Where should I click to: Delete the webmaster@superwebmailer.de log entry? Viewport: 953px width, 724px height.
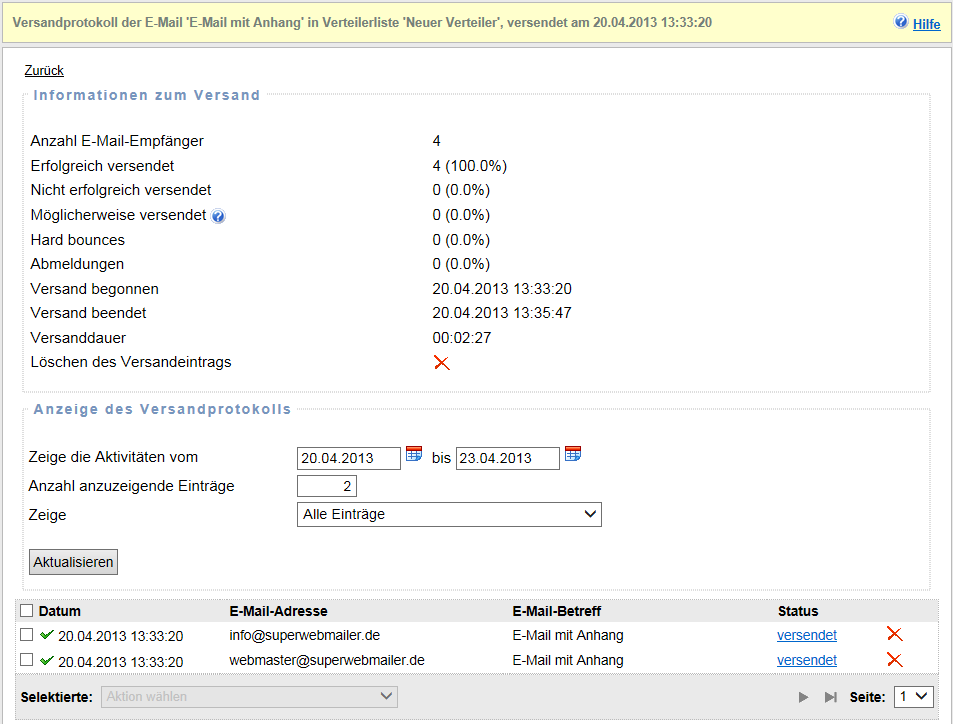895,660
